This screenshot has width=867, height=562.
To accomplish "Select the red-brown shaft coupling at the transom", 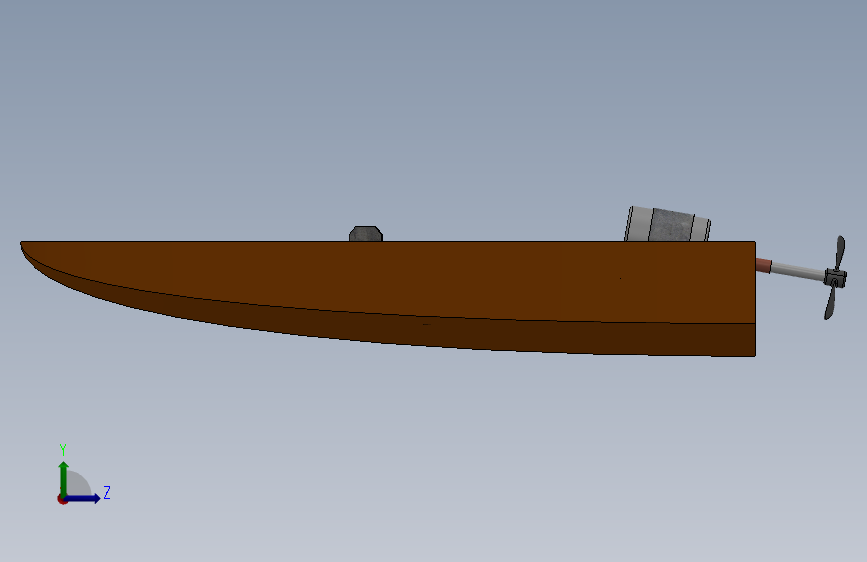I will pyautogui.click(x=764, y=264).
